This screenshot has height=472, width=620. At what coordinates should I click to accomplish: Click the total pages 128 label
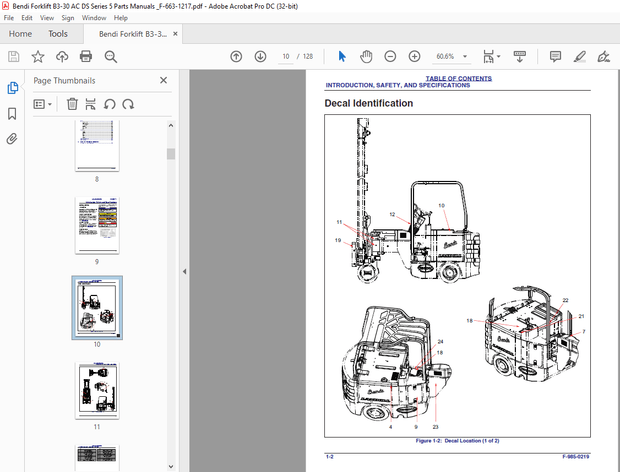click(308, 57)
